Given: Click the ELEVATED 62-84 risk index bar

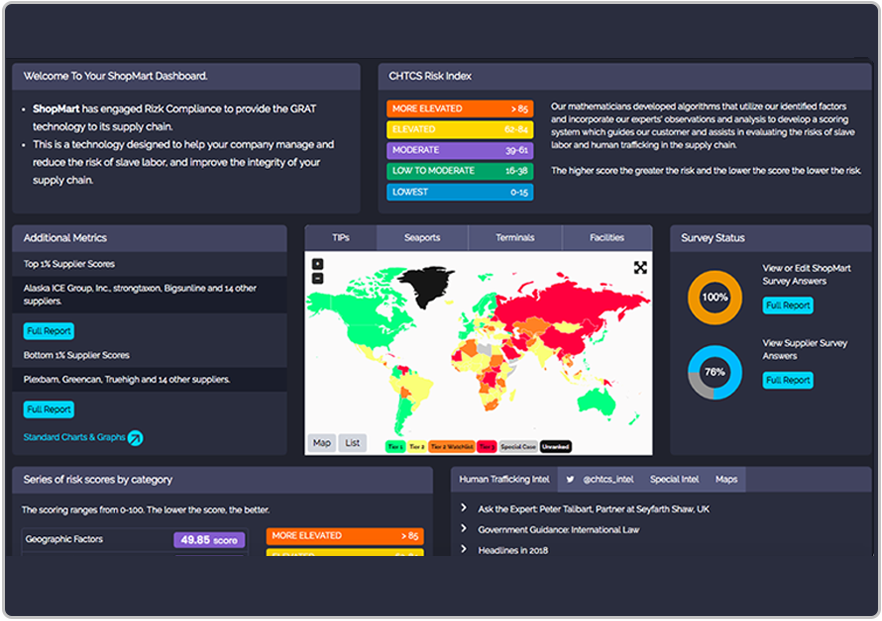Looking at the screenshot, I should (460, 129).
